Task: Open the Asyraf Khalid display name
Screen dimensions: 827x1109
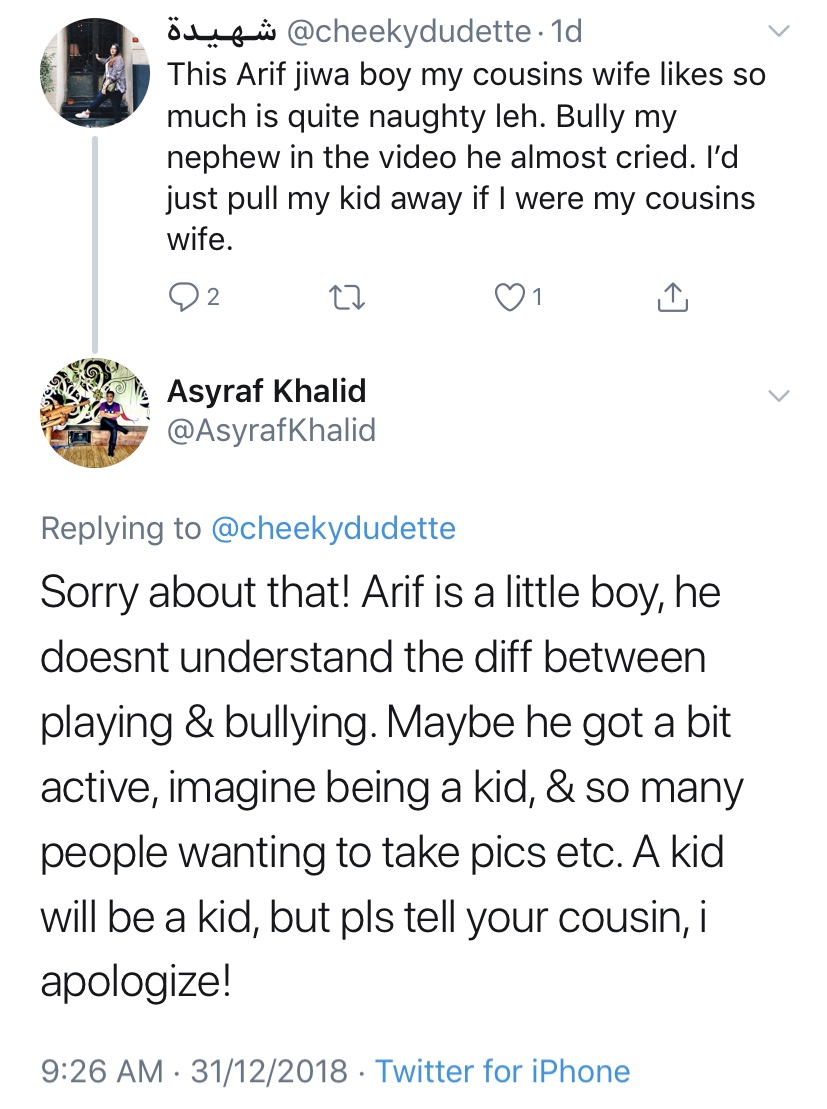Action: click(266, 391)
